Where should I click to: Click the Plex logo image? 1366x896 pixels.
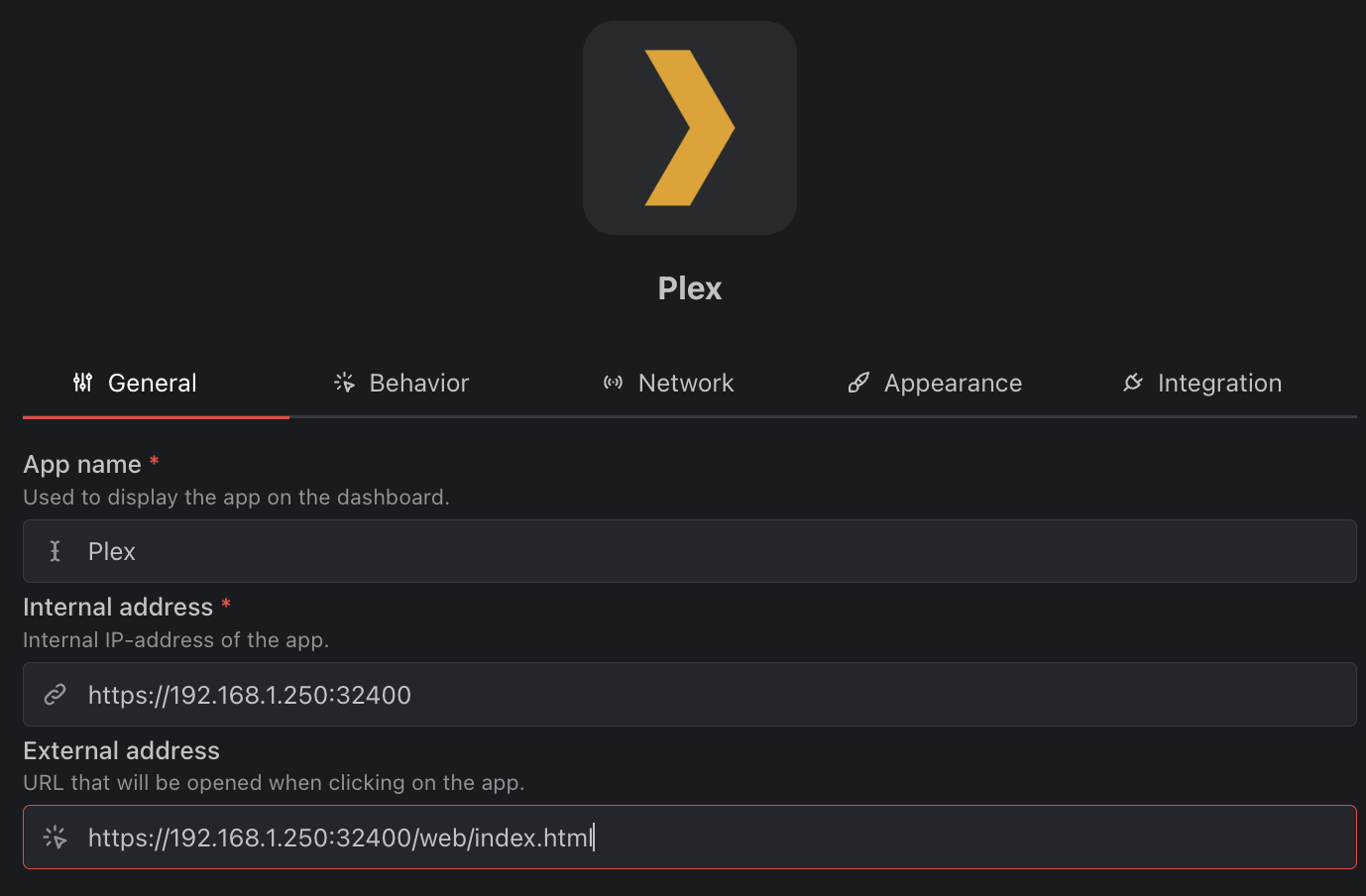(x=690, y=128)
